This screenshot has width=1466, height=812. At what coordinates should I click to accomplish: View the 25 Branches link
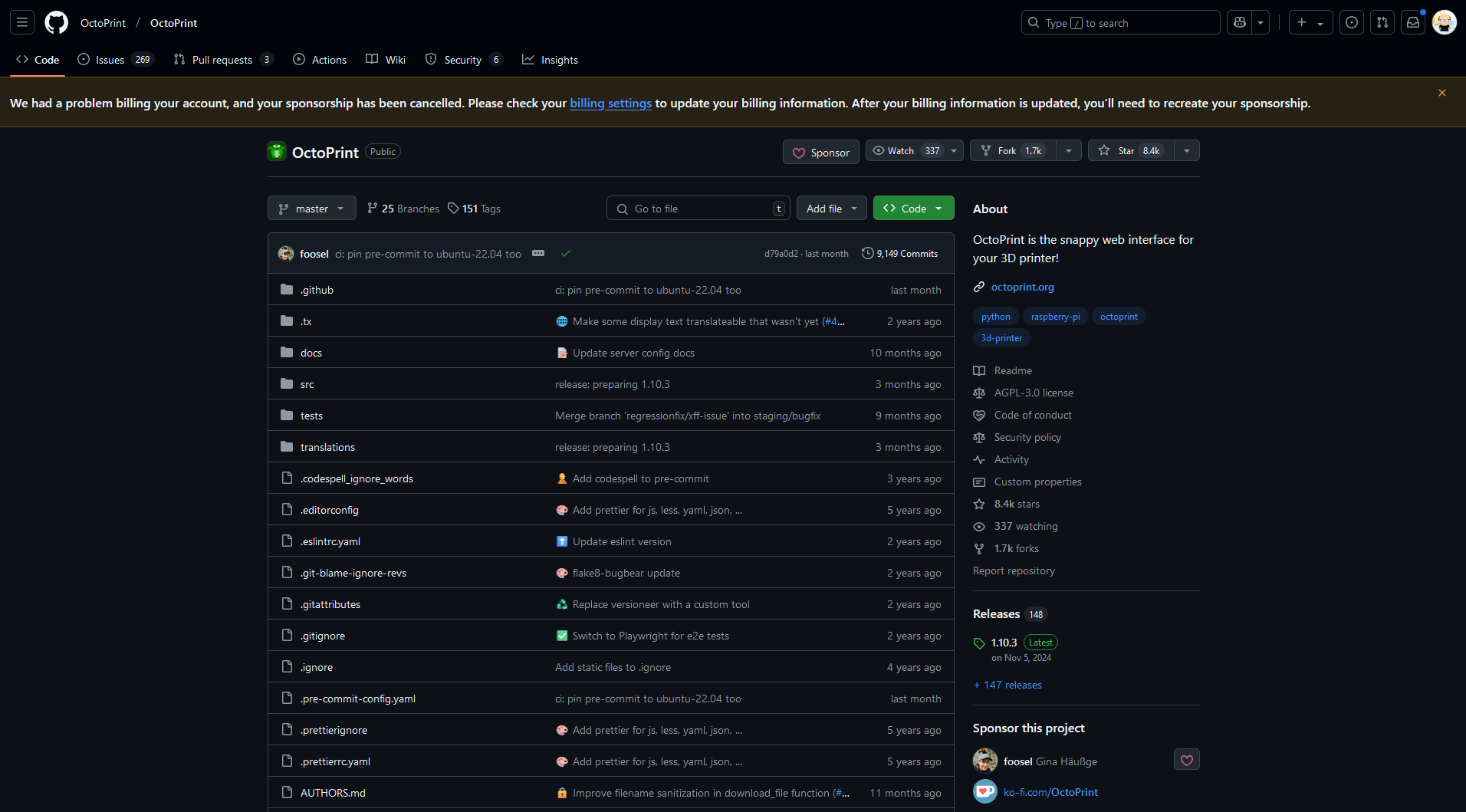tap(403, 209)
